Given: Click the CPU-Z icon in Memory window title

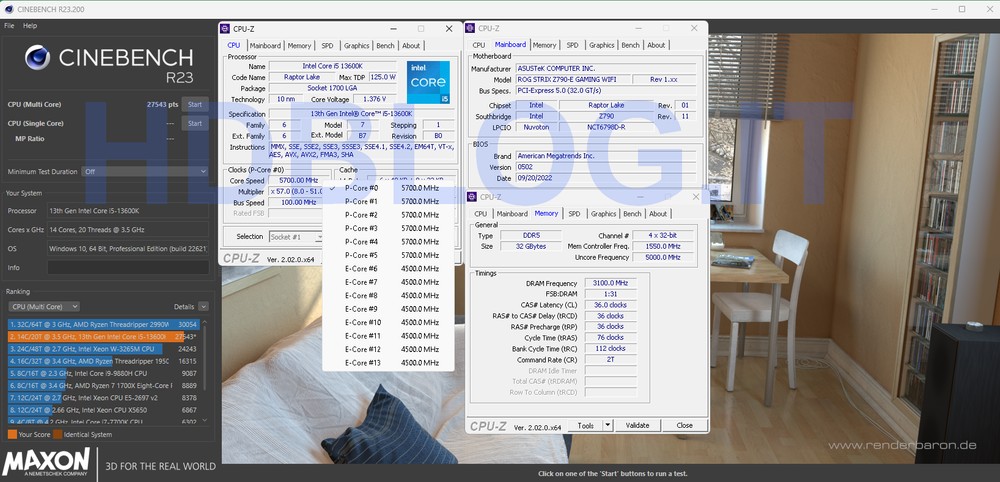Looking at the screenshot, I should point(472,197).
